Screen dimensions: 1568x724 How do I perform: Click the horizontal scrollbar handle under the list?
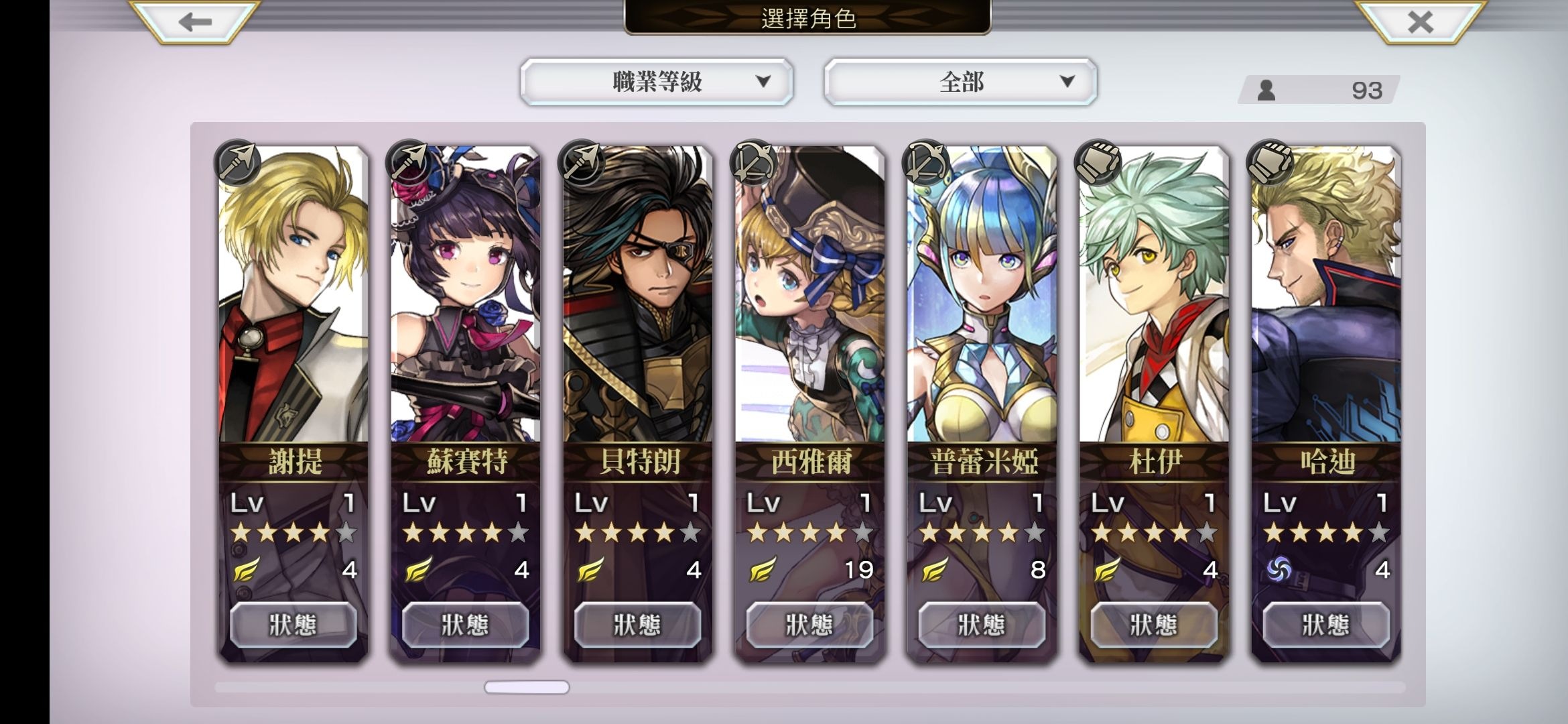point(527,687)
